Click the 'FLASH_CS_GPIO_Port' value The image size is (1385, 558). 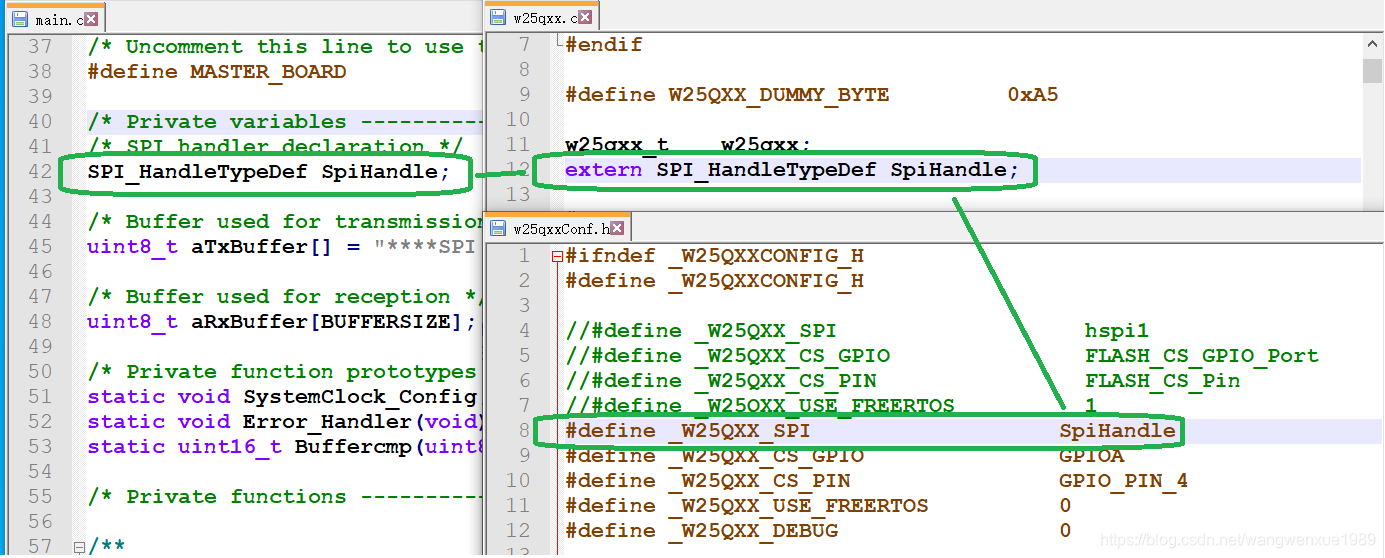click(x=1202, y=356)
